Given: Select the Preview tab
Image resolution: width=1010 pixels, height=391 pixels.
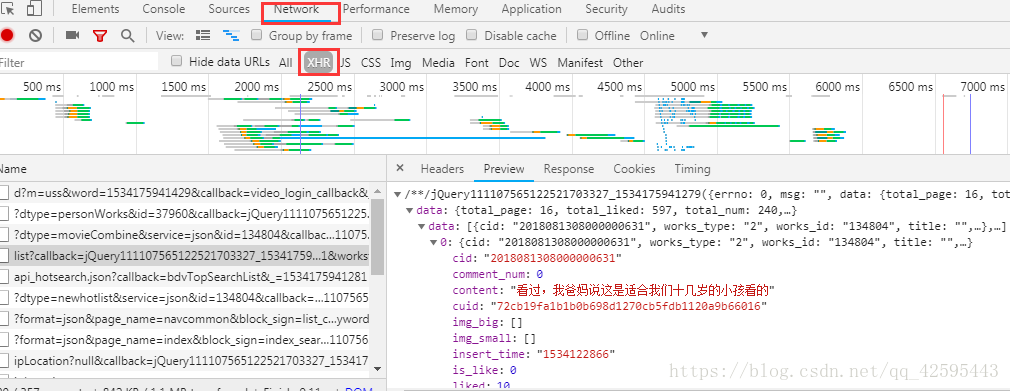Looking at the screenshot, I should 504,169.
